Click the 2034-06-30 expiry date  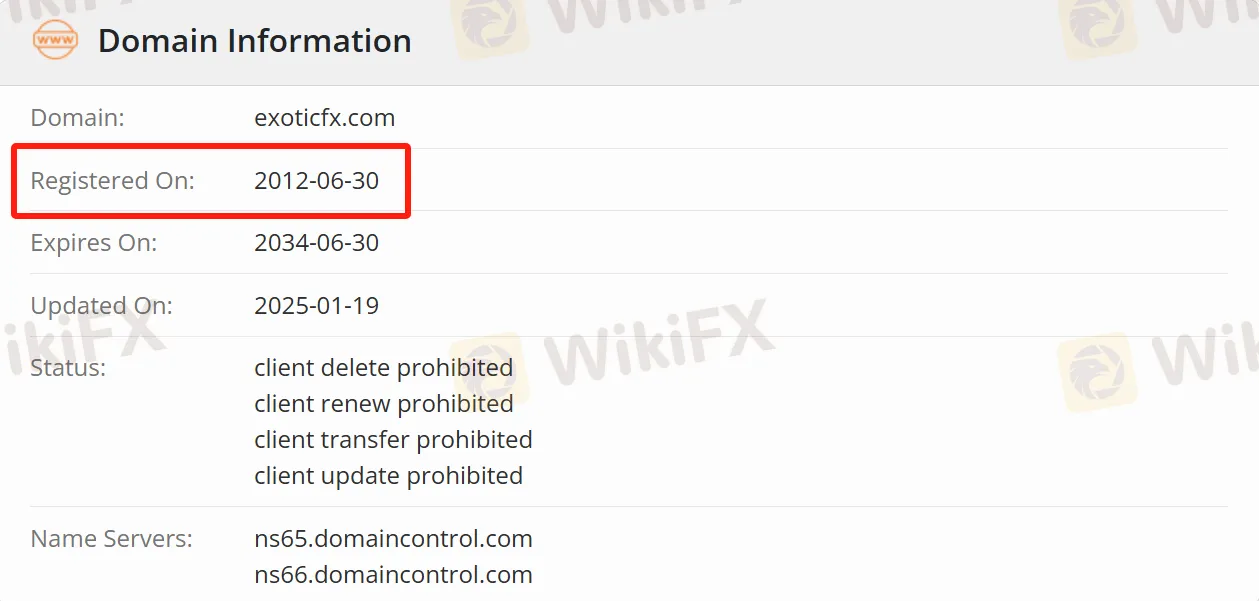[316, 243]
